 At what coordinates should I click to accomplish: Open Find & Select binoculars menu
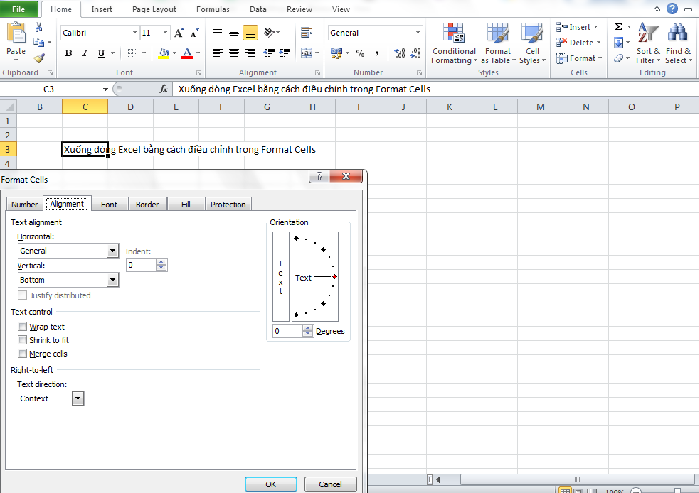tap(678, 43)
